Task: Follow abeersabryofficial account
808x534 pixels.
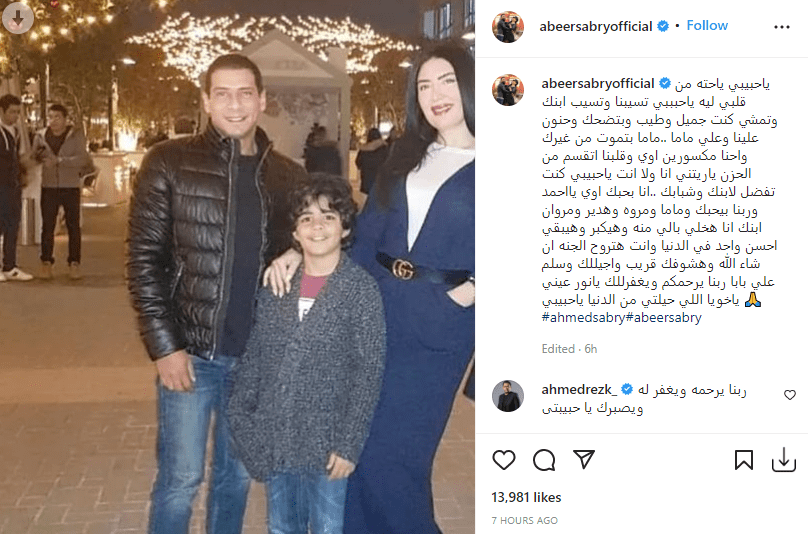Action: pos(707,26)
